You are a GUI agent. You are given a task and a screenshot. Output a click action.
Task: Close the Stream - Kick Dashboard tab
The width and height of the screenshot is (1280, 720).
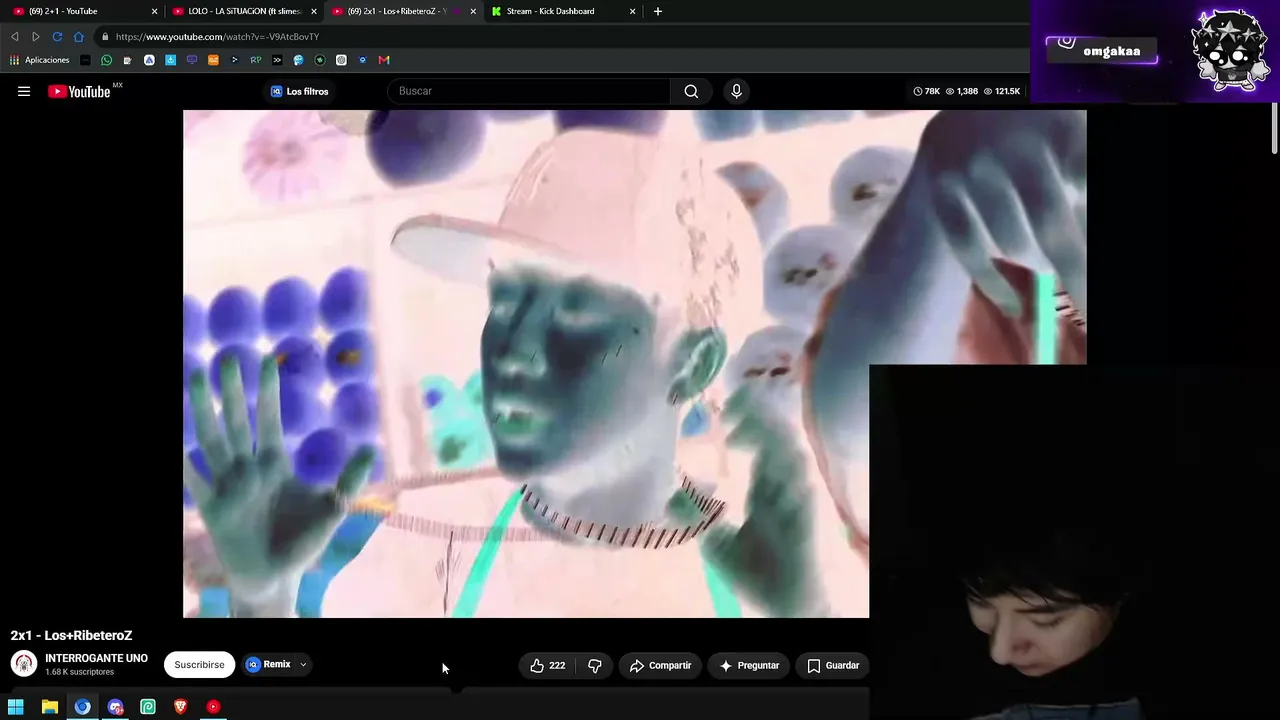click(632, 11)
